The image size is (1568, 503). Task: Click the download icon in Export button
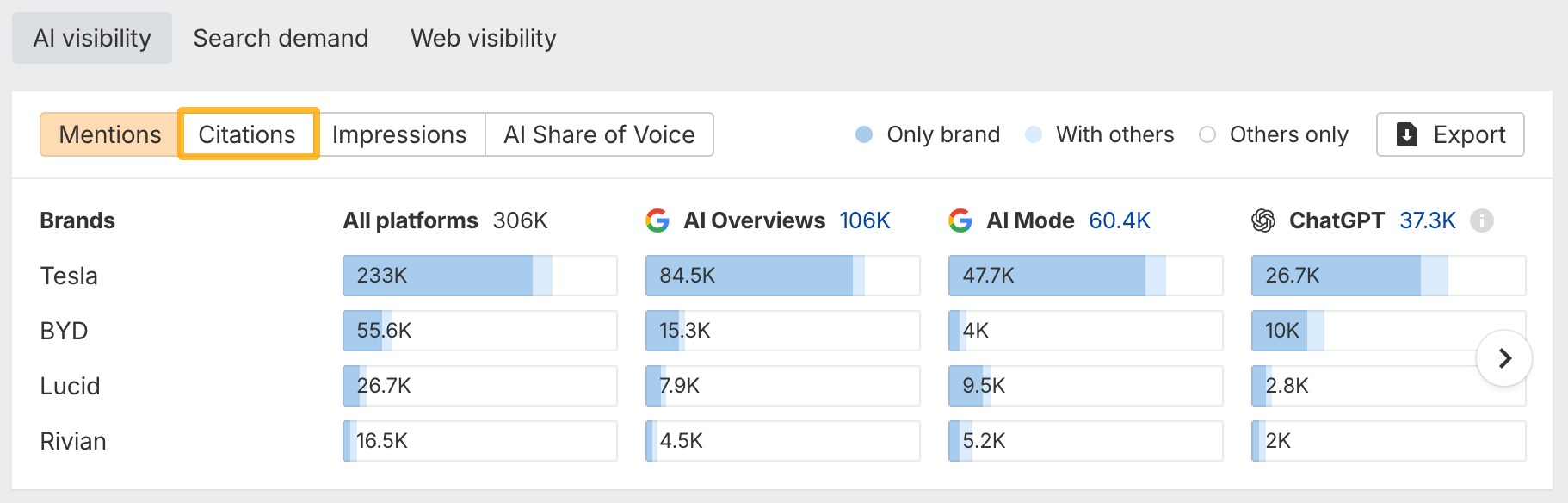1407,134
